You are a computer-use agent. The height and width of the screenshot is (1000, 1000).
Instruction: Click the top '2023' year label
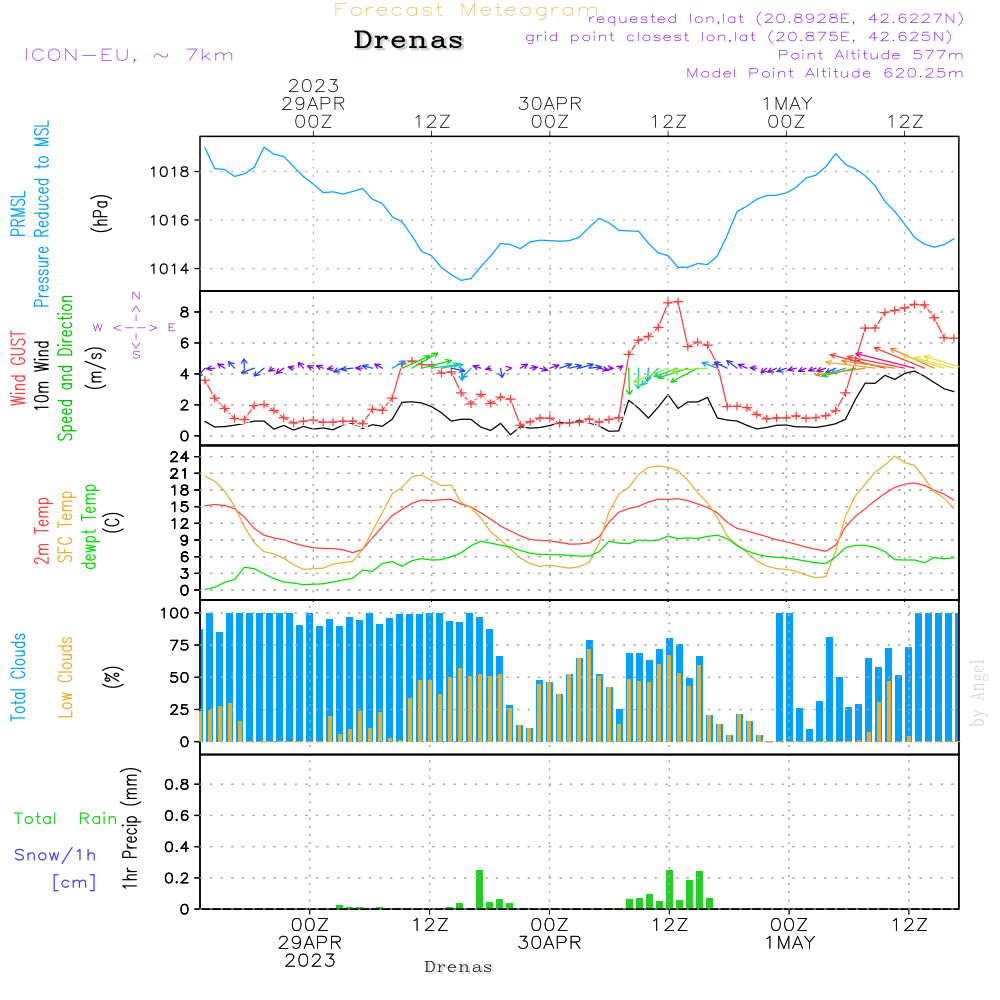coord(313,85)
